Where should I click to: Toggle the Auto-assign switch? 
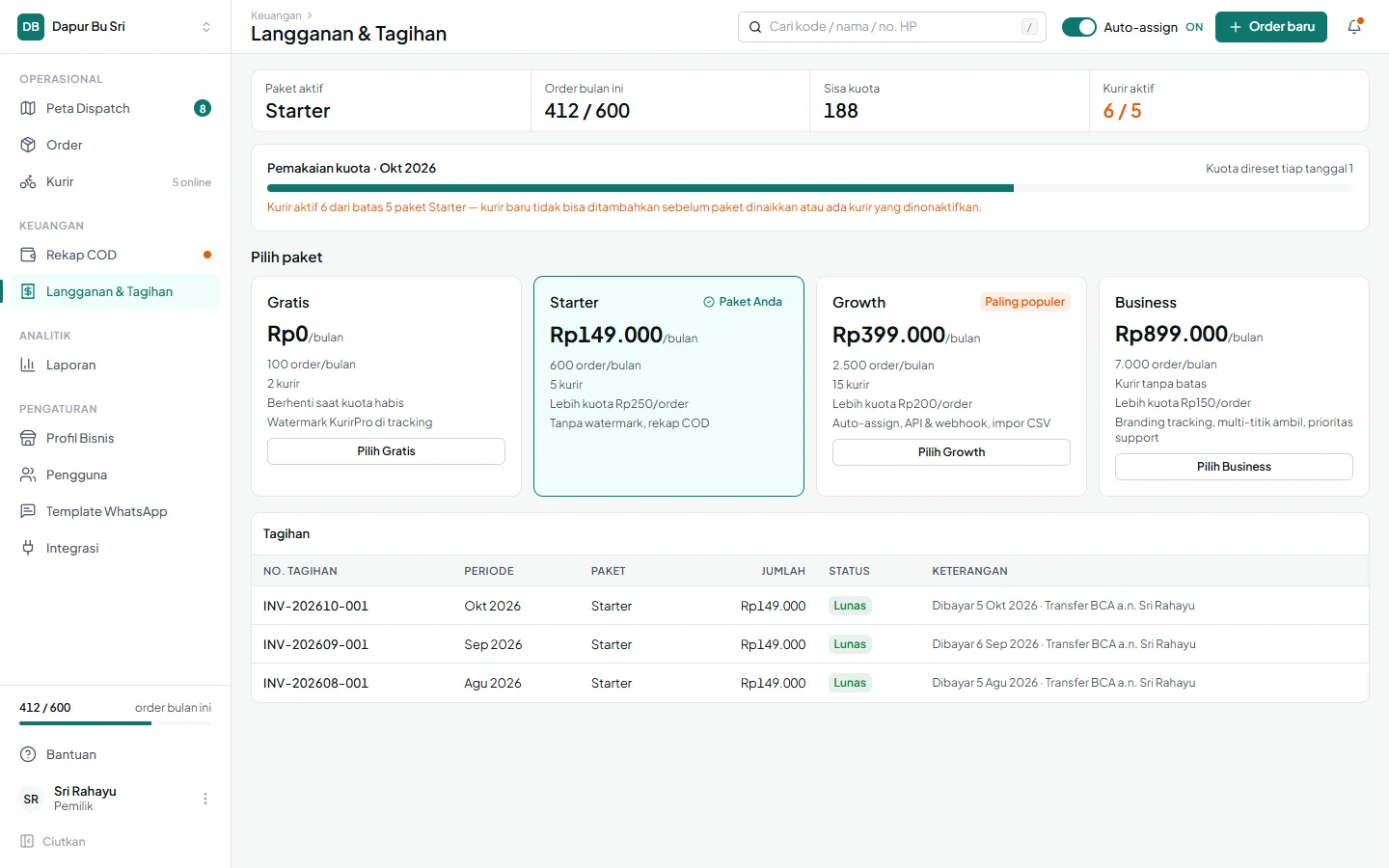click(x=1079, y=27)
